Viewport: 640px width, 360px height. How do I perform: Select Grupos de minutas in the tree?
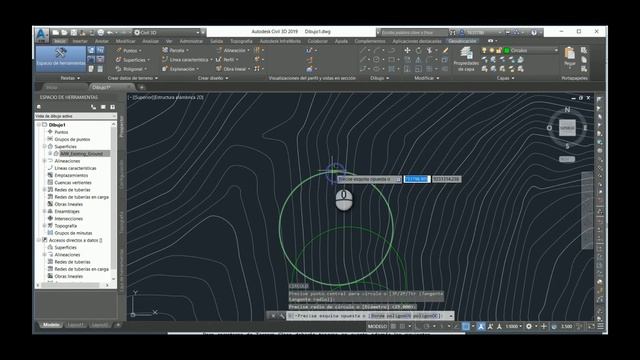click(73, 233)
